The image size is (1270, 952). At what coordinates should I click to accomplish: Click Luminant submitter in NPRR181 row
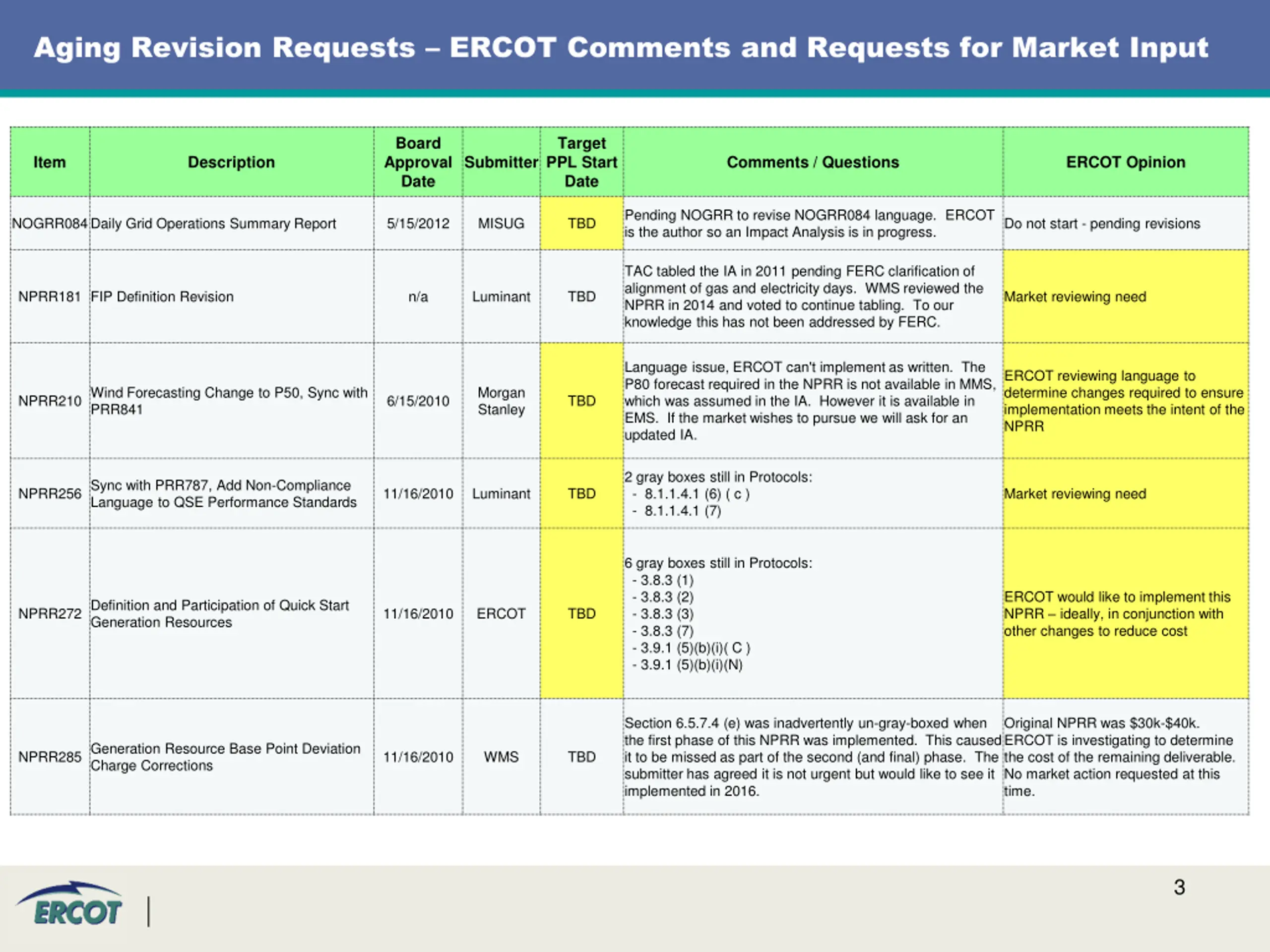[x=501, y=297]
